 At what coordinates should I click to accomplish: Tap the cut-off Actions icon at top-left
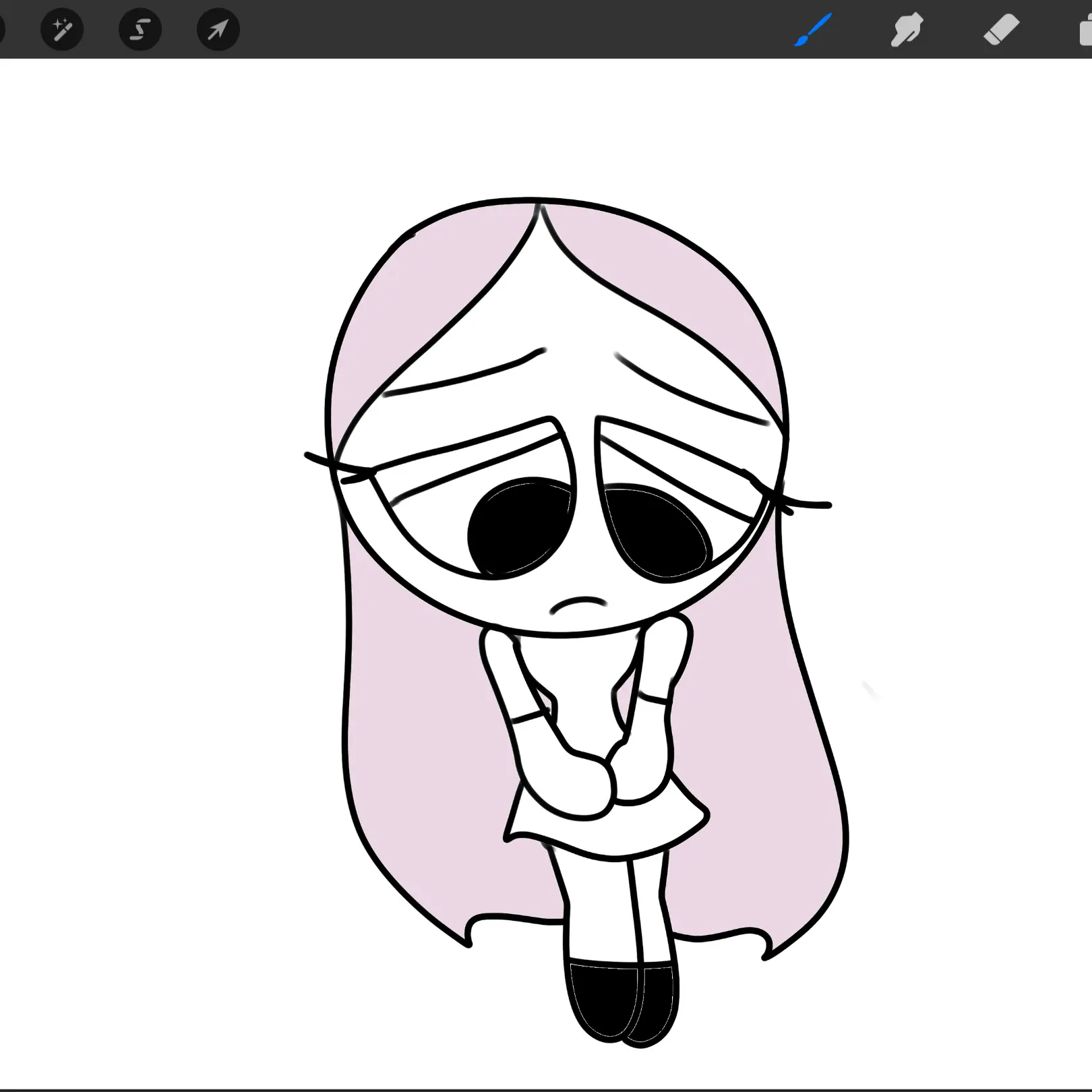[2, 30]
